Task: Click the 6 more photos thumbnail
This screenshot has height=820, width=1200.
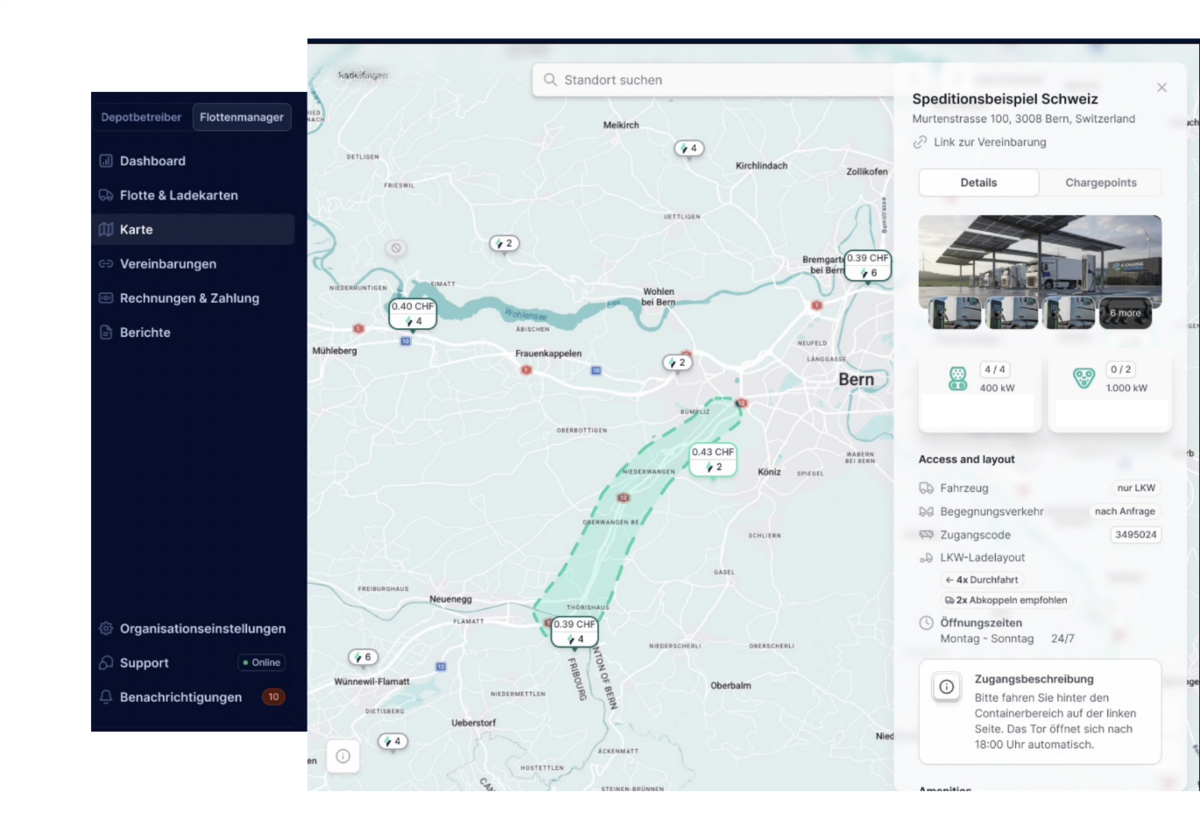Action: click(x=1125, y=313)
